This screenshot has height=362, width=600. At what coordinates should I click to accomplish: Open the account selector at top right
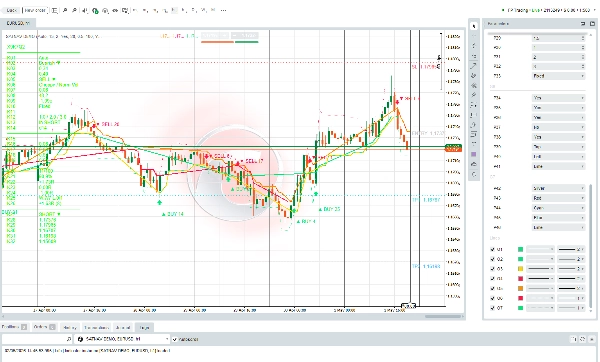[x=549, y=10]
